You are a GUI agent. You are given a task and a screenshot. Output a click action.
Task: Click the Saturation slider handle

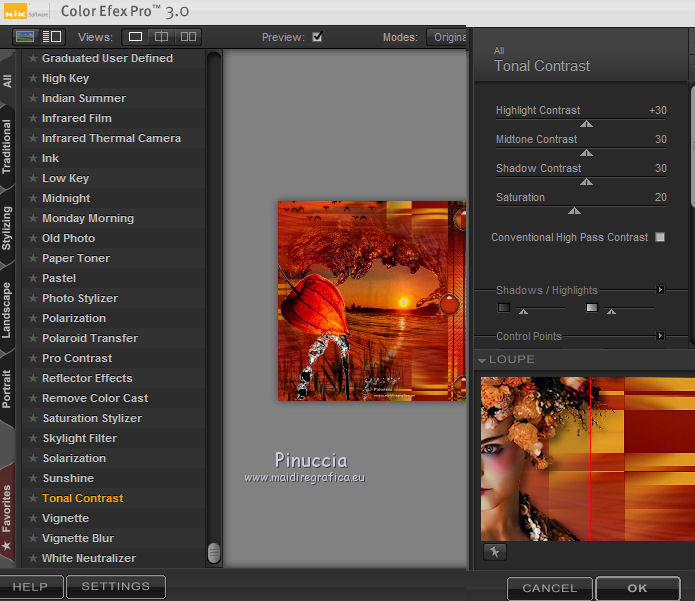574,211
